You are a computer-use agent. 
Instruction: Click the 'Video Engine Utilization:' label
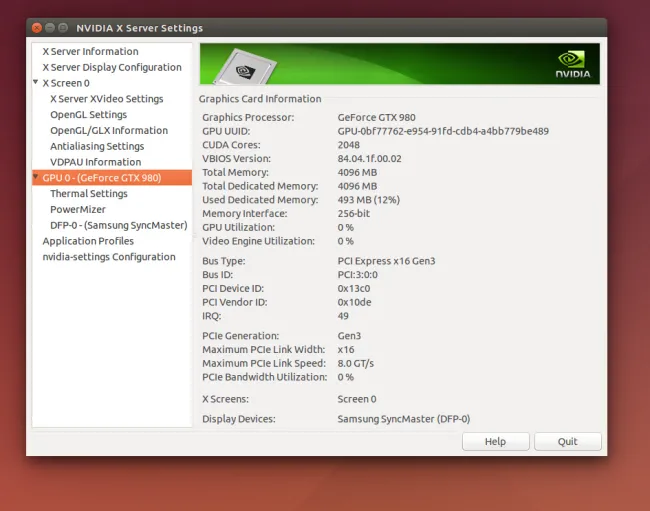click(x=259, y=241)
